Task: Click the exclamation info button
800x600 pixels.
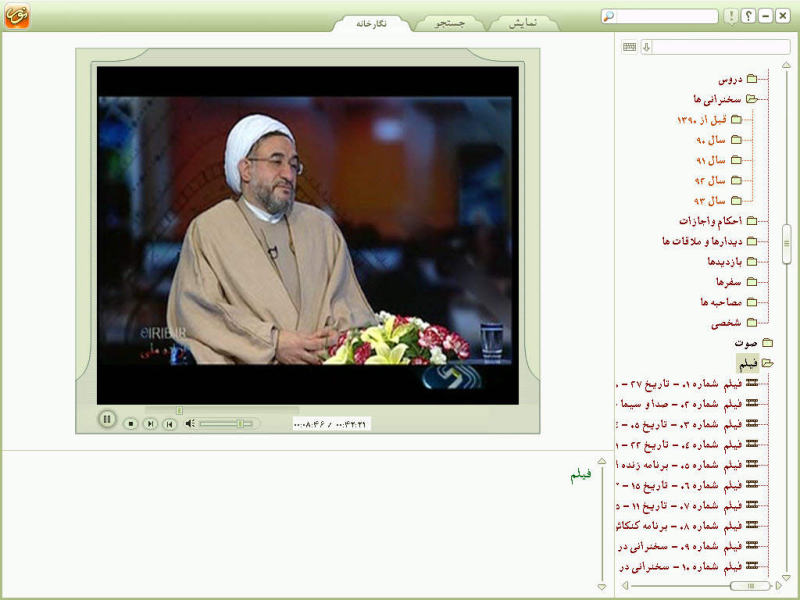Action: point(731,16)
